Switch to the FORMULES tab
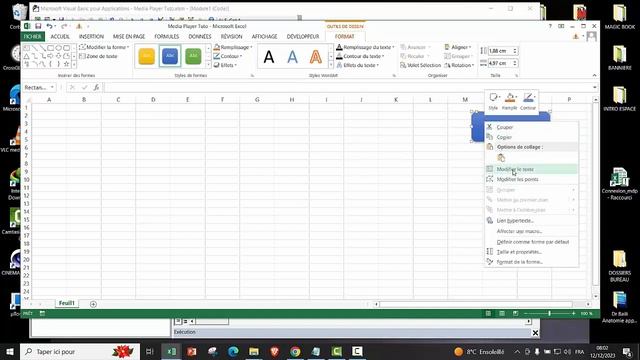The width and height of the screenshot is (640, 360). [167, 36]
